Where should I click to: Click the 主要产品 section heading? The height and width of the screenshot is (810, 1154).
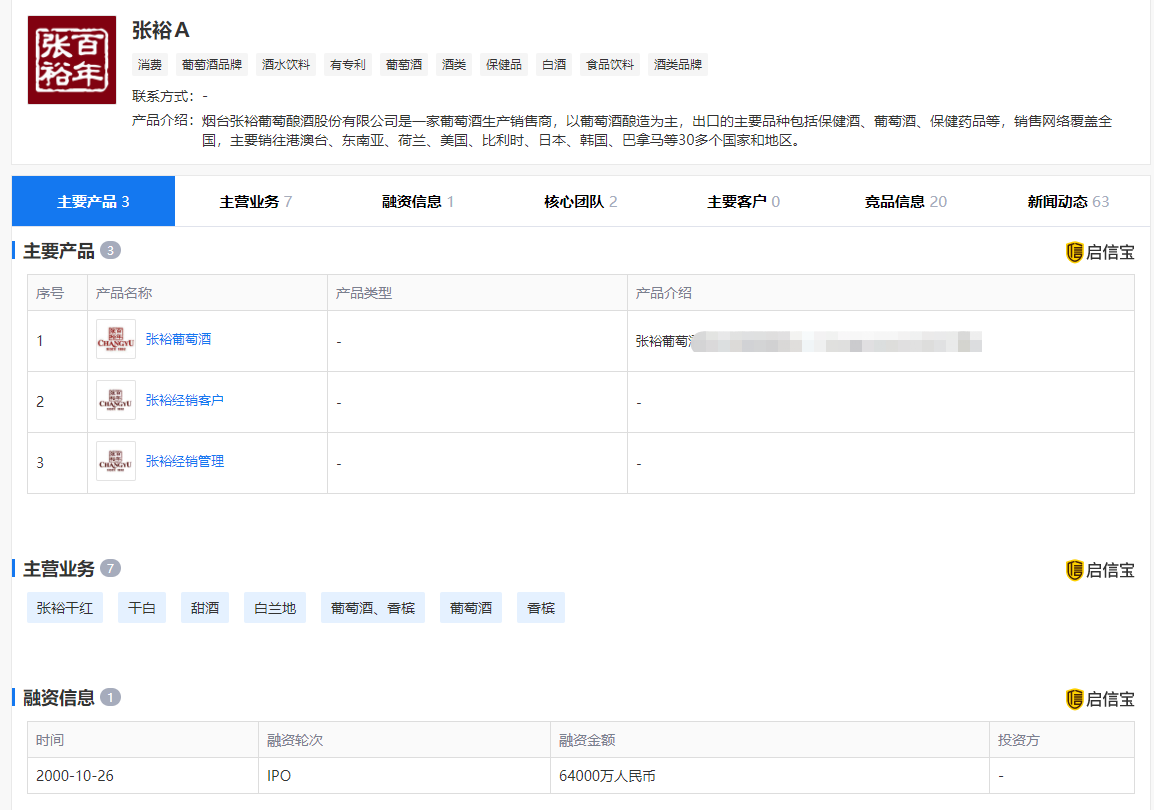(59, 251)
